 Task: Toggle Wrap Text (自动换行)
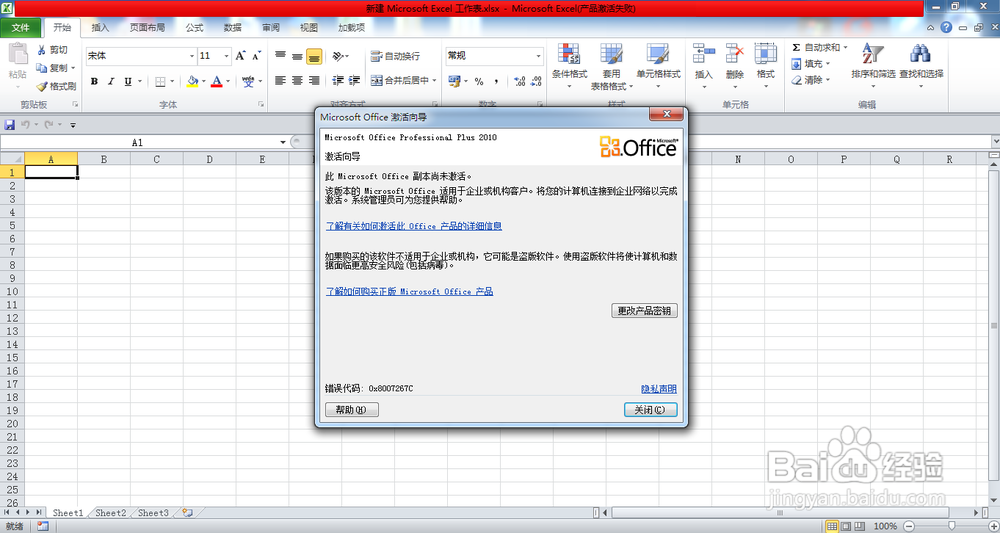[395, 56]
